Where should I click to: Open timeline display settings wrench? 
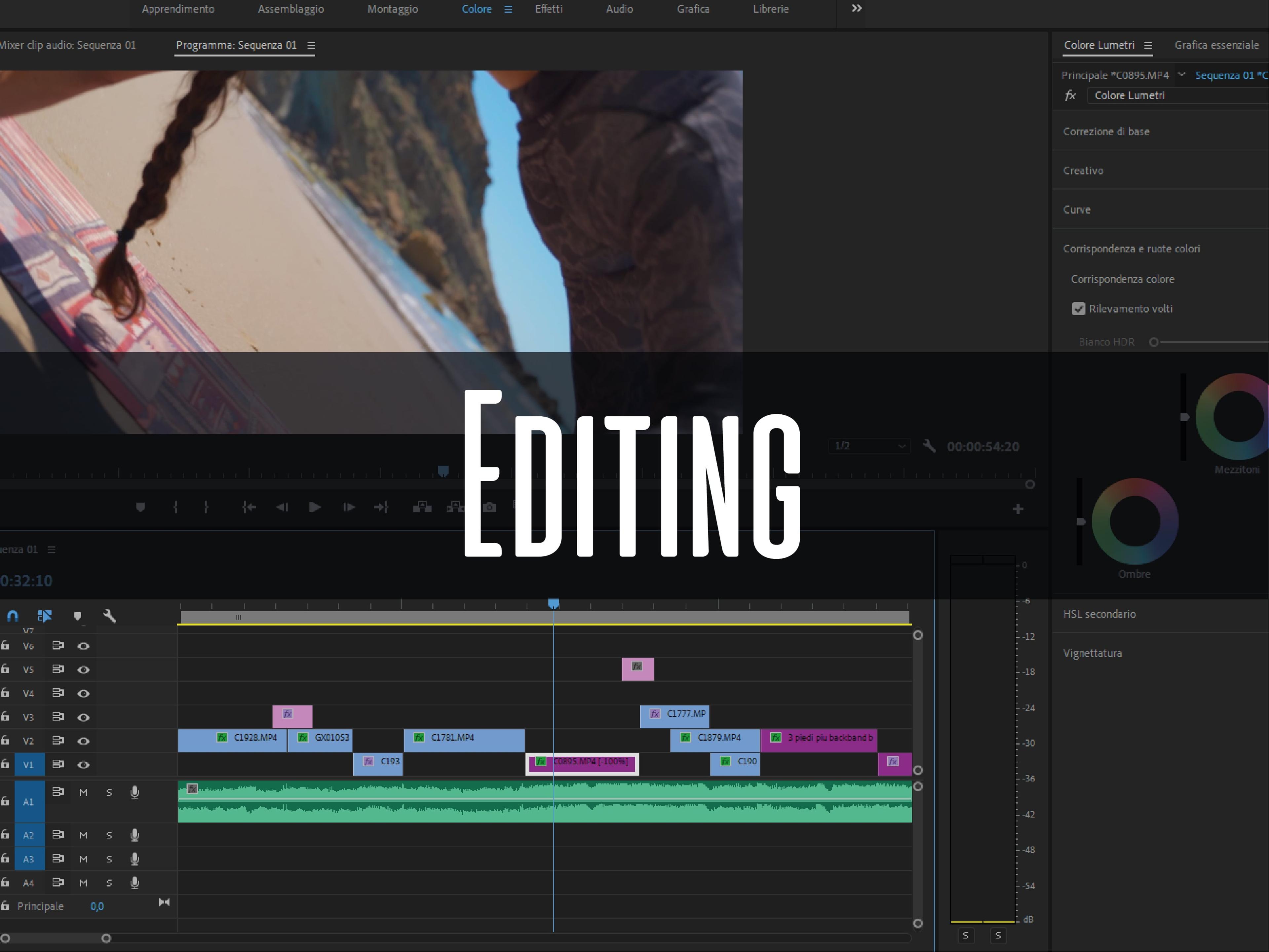(x=110, y=616)
